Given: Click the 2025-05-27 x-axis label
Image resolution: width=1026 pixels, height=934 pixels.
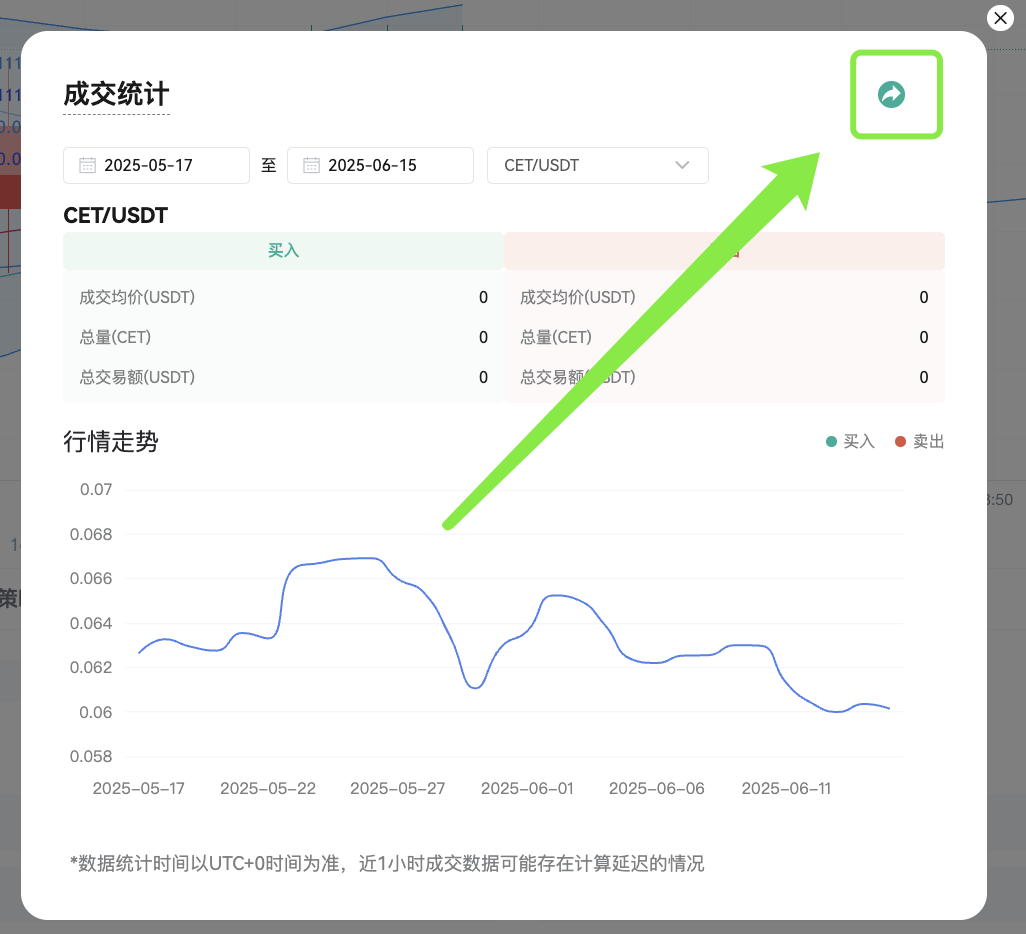Looking at the screenshot, I should (x=397, y=788).
